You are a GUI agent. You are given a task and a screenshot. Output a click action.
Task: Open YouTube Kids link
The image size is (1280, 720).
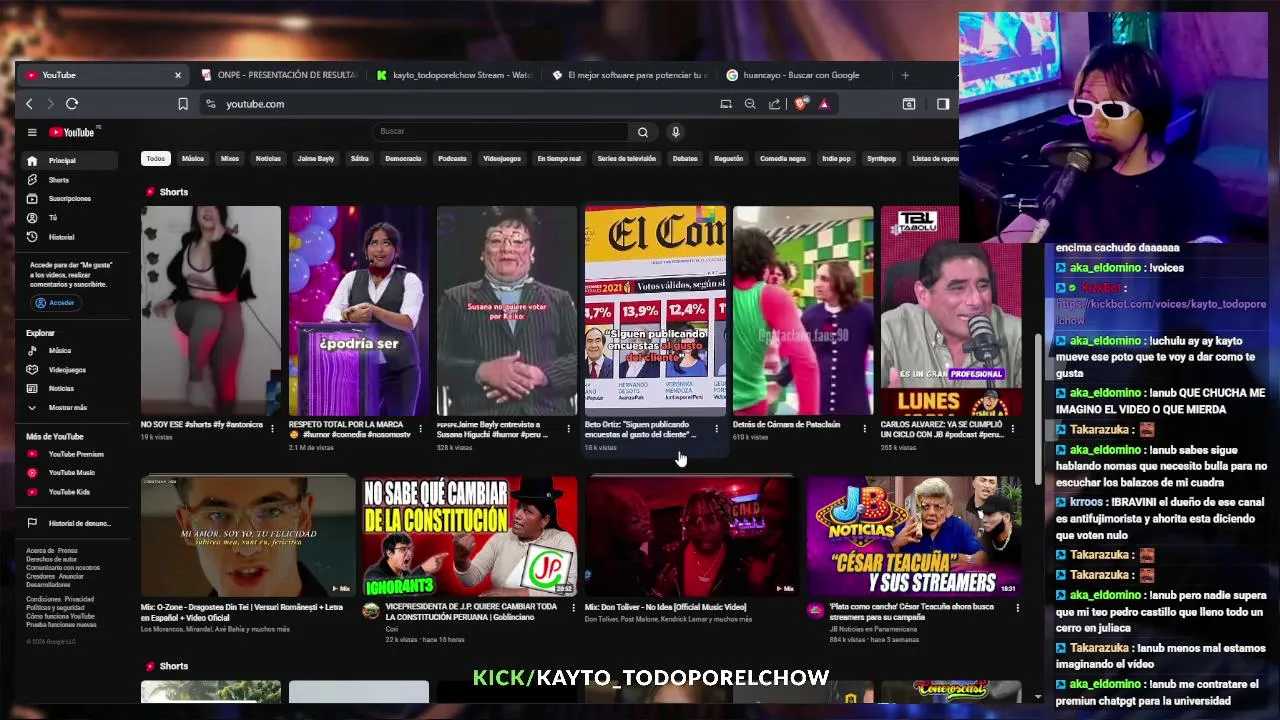point(70,491)
